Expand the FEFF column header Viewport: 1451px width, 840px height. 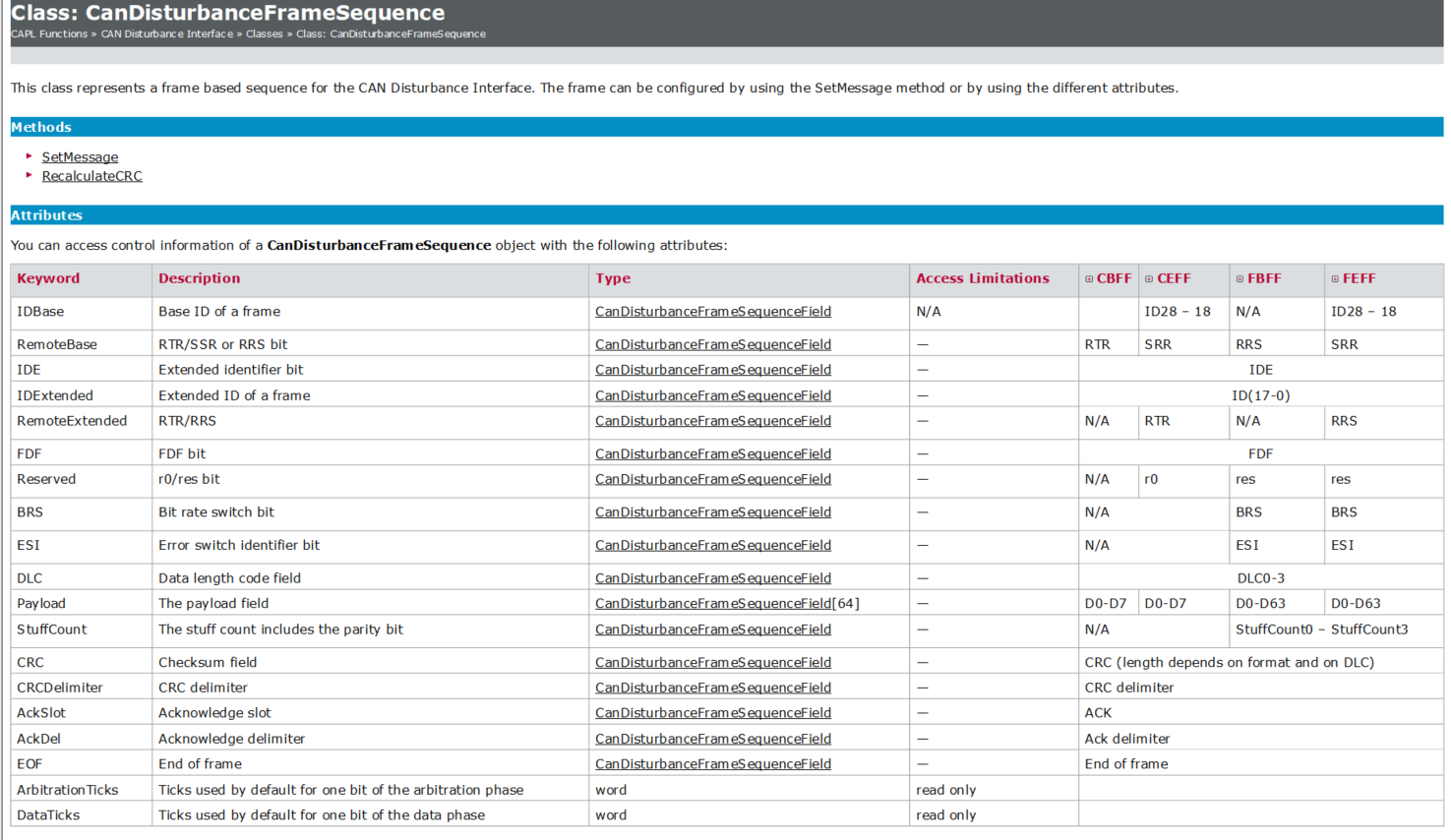point(1335,278)
